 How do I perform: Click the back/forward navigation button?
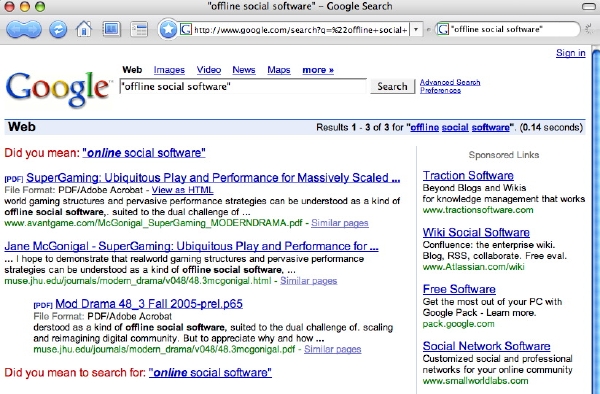(x=24, y=29)
